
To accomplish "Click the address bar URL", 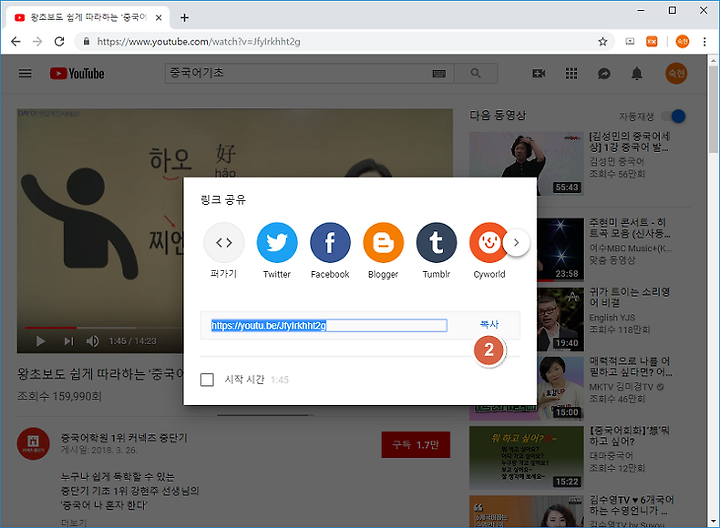I will [198, 42].
